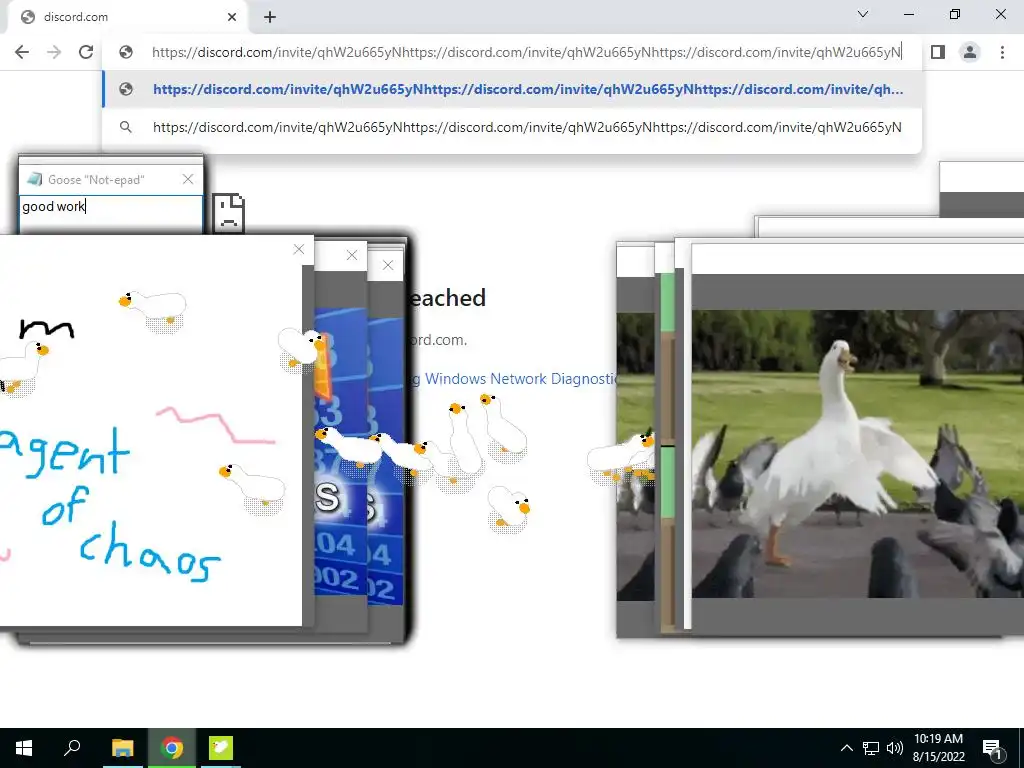Close the Goose Not-epad window
The width and height of the screenshot is (1024, 768).
[x=188, y=179]
